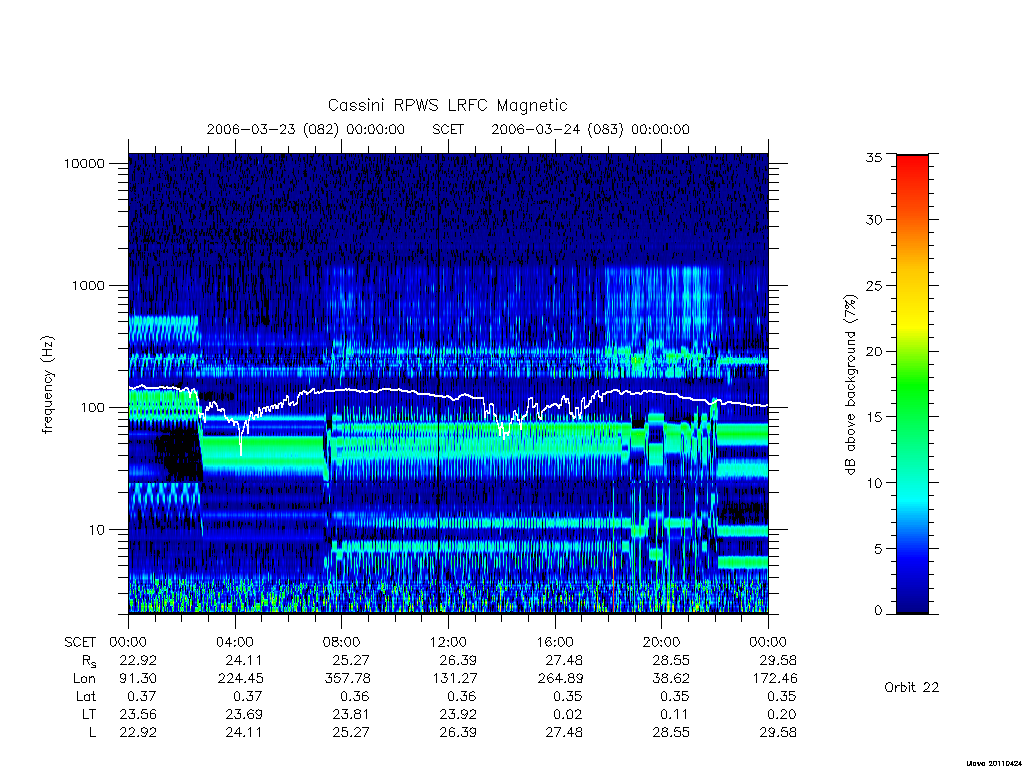Click the '10' frequency tick label
Image resolution: width=1024 pixels, height=768 pixels.
tap(97, 530)
